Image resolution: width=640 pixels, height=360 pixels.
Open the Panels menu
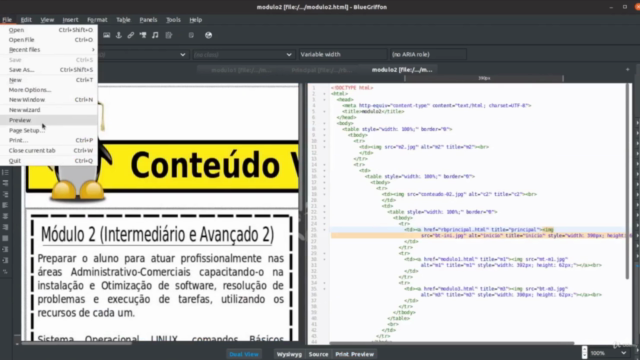coord(148,20)
